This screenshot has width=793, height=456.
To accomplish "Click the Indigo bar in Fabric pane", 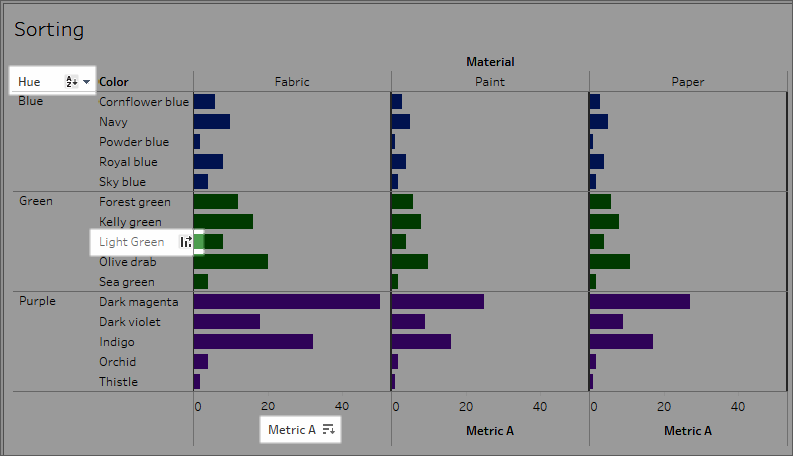I will (x=253, y=342).
